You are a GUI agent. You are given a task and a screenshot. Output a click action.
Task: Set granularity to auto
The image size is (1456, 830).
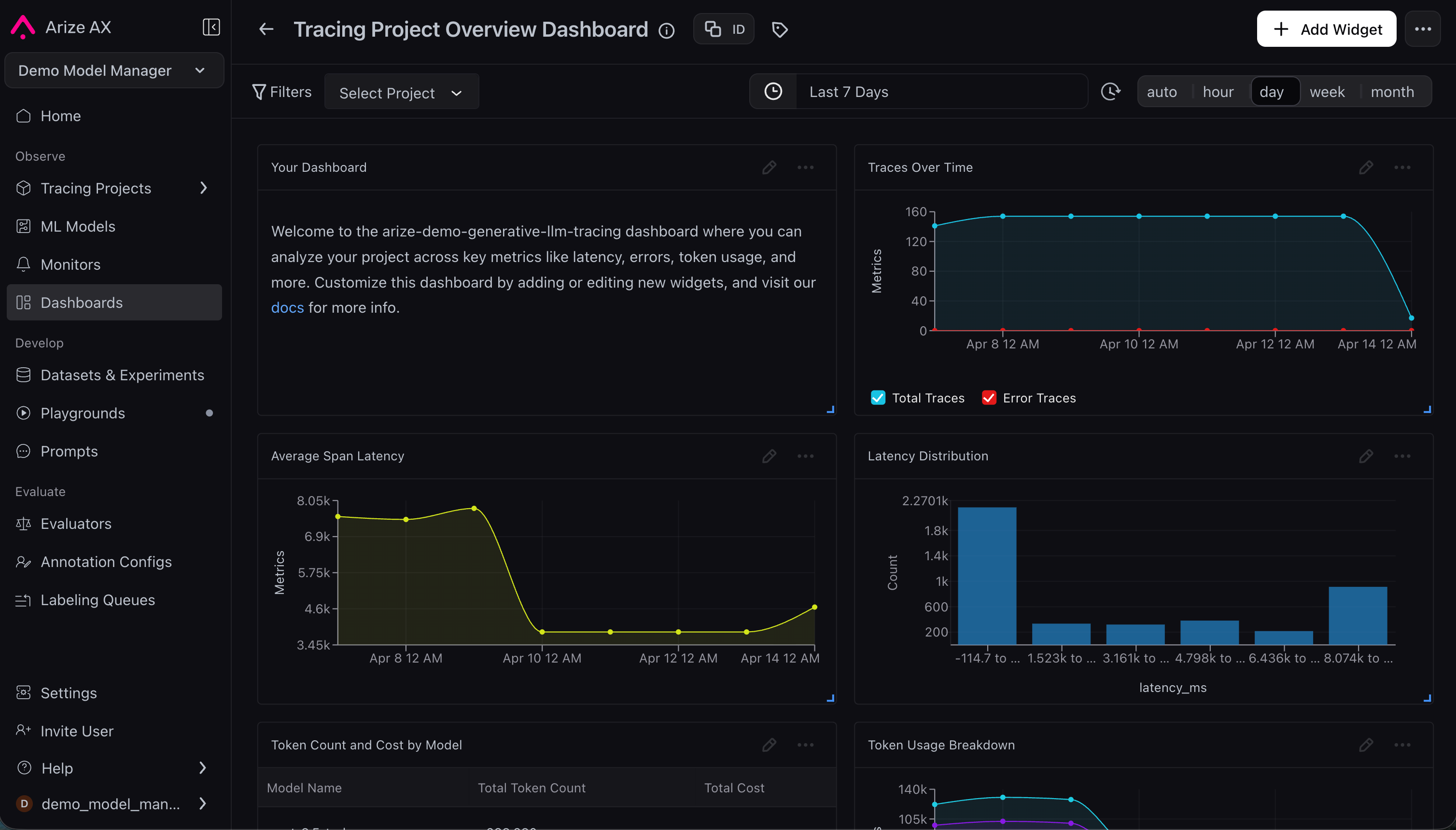tap(1162, 92)
